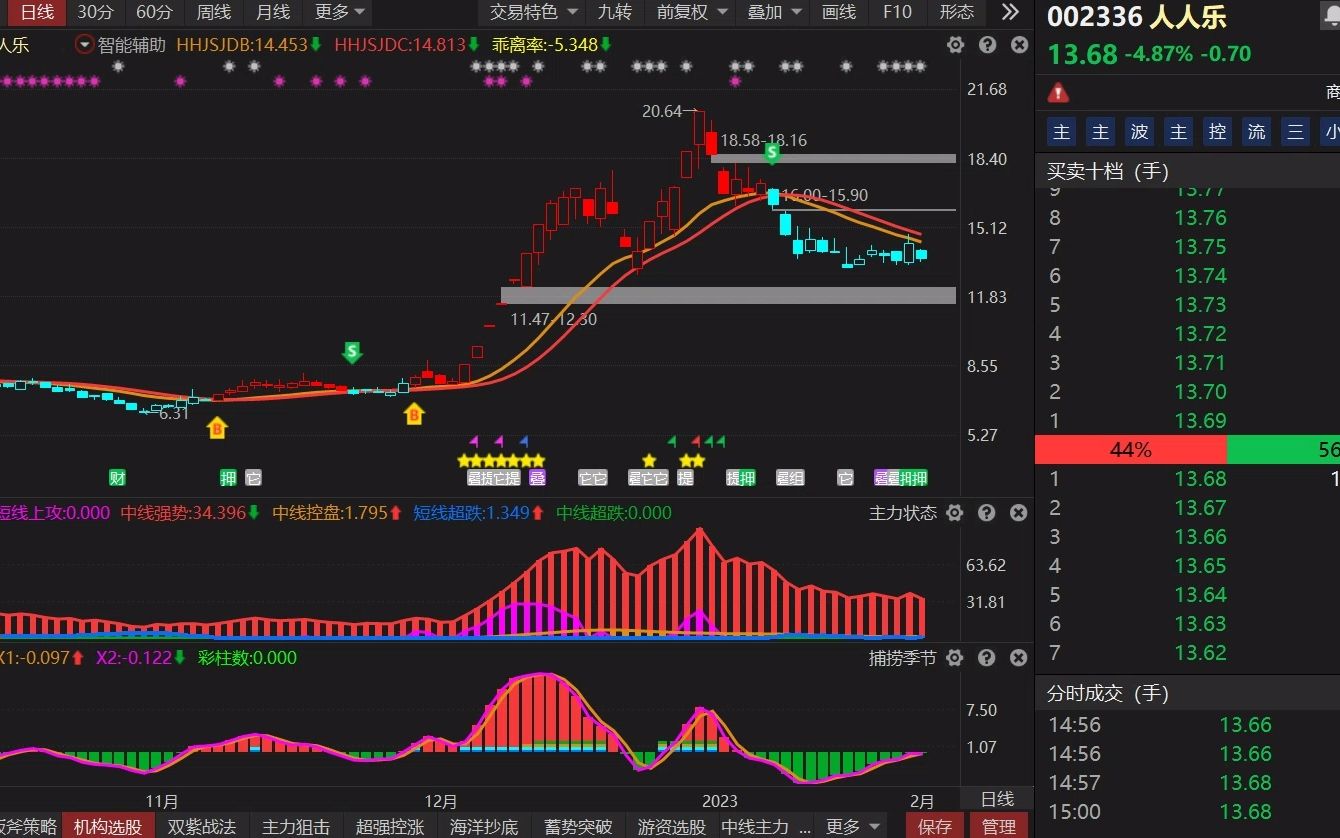The width and height of the screenshot is (1340, 838).
Task: Click the 三 tag button
Action: coord(1295,132)
